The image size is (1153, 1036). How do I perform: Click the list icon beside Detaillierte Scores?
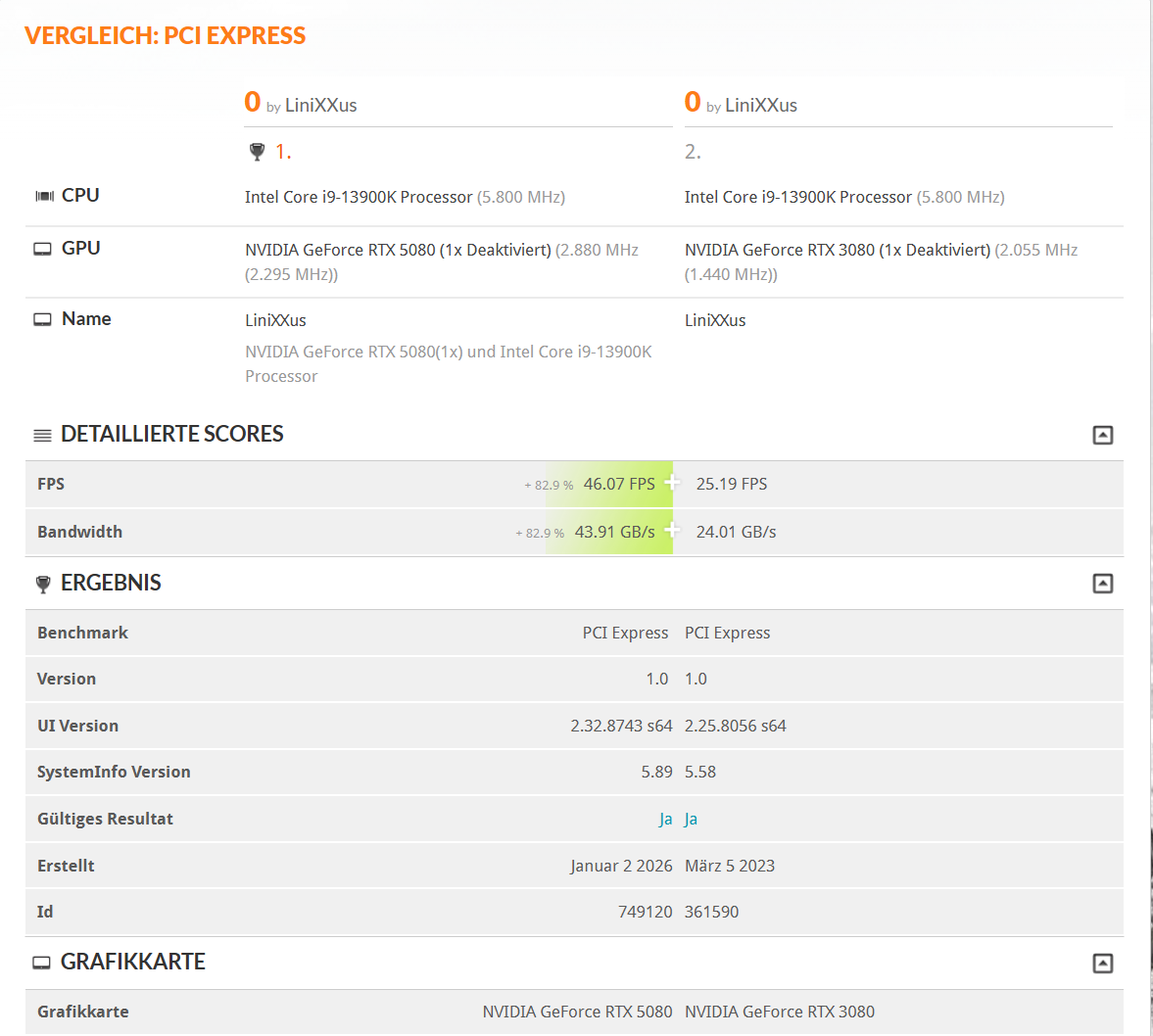pos(43,436)
